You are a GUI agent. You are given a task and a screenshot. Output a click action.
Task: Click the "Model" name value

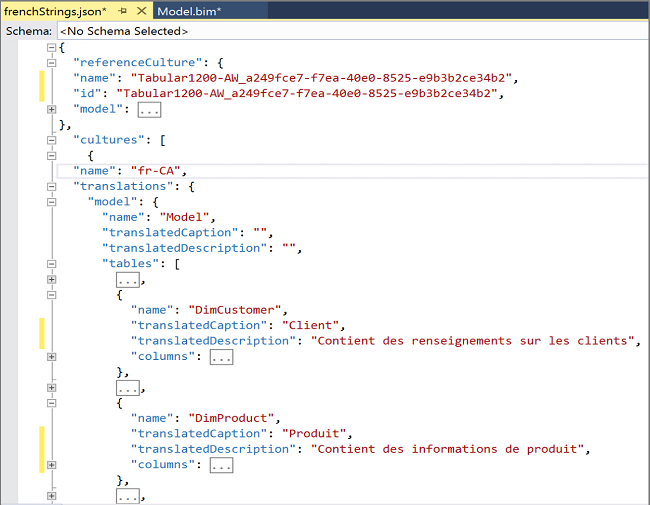click(x=184, y=217)
